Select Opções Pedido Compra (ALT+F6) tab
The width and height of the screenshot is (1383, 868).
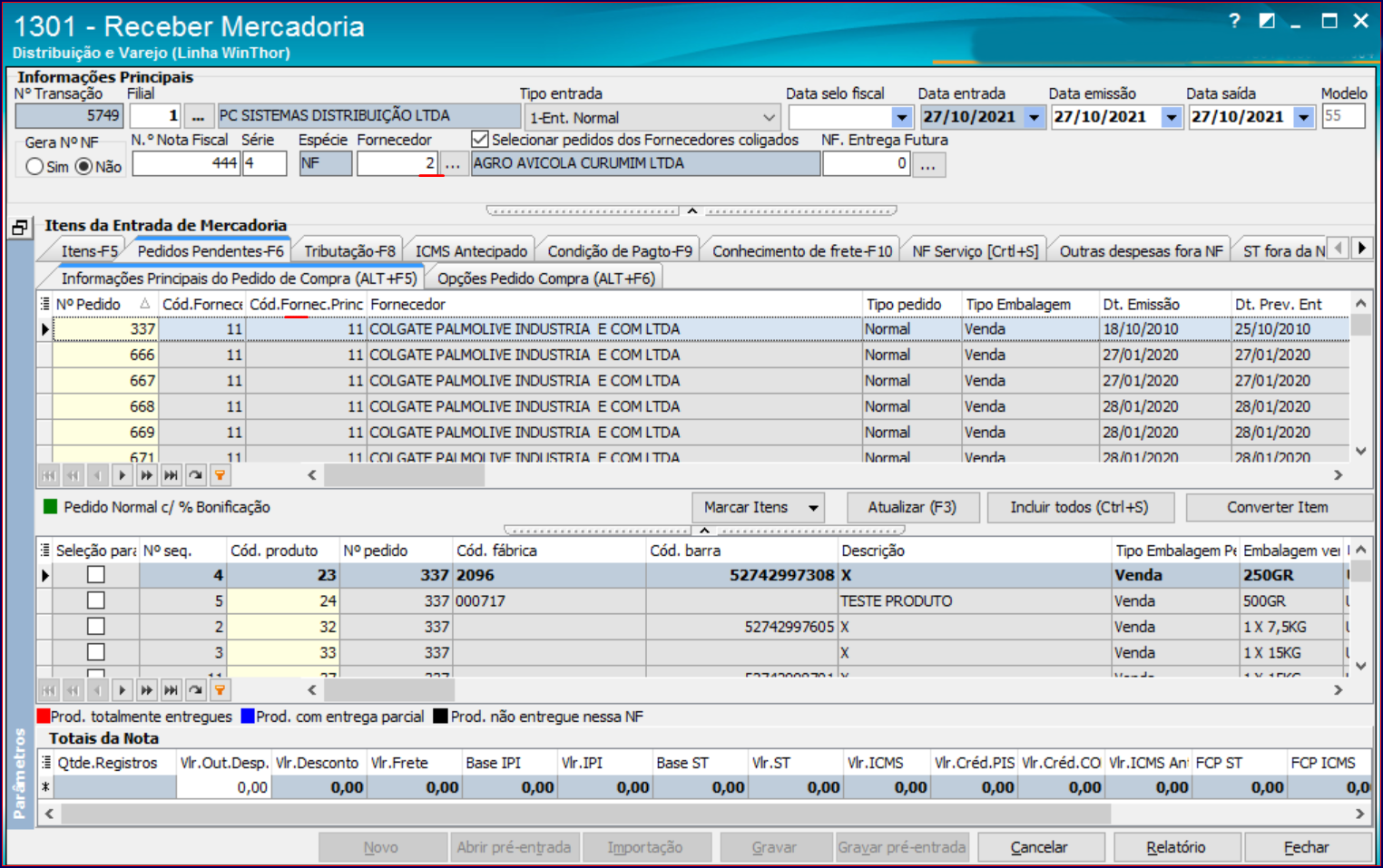[x=546, y=278]
